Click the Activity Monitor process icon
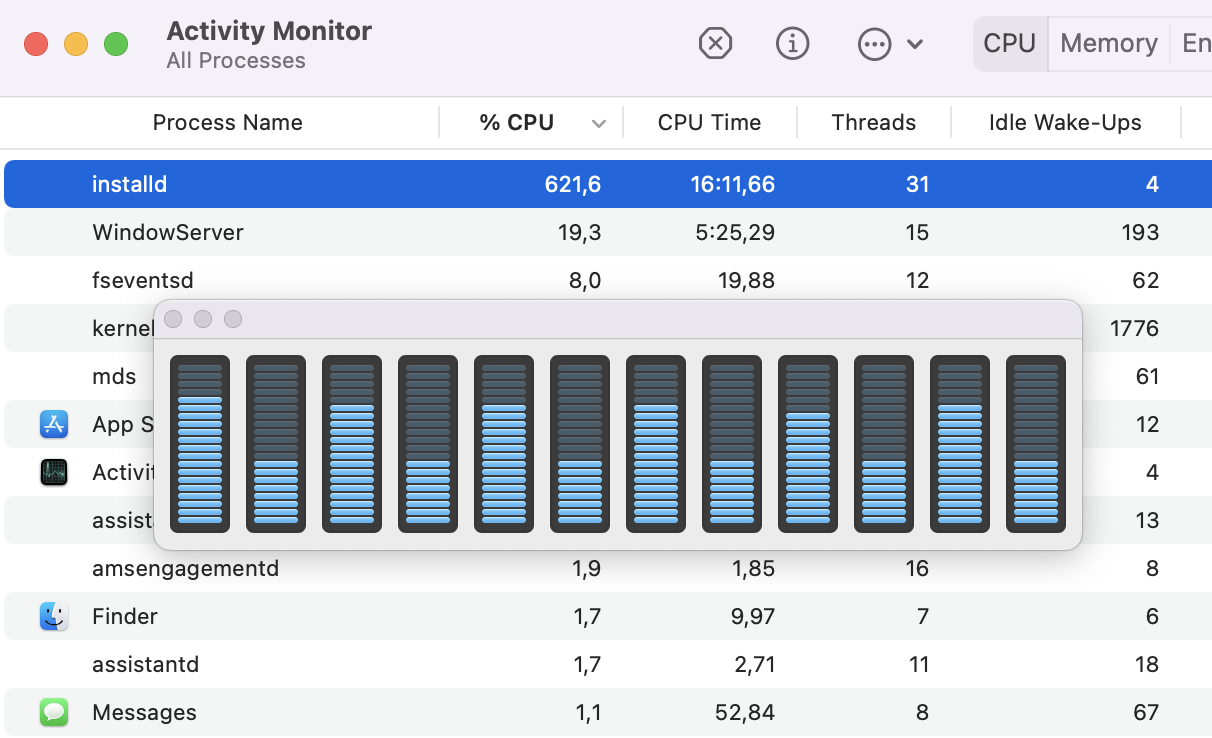 (54, 472)
